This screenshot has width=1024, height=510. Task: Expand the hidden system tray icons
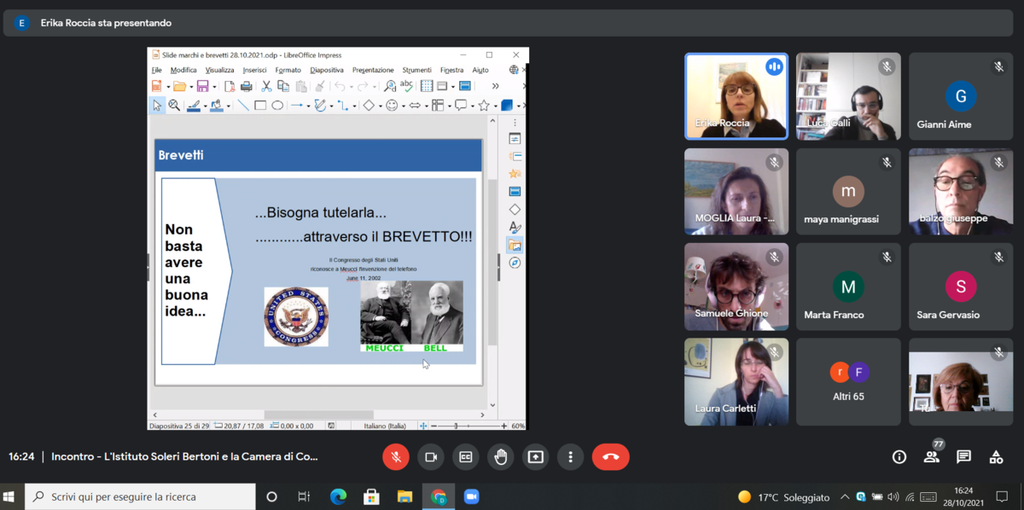point(847,497)
